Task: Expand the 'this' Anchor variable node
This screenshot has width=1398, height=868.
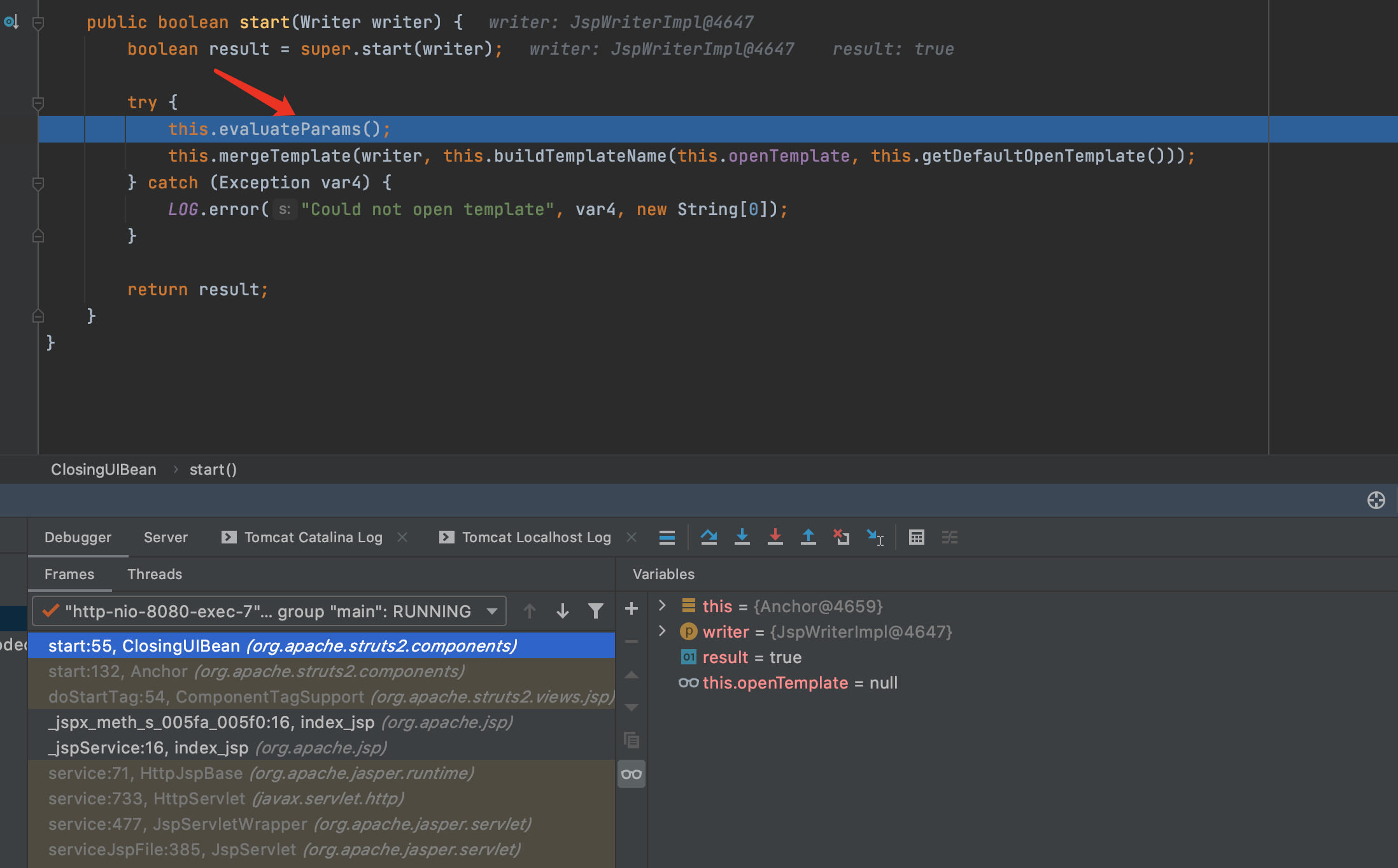Action: 662,605
